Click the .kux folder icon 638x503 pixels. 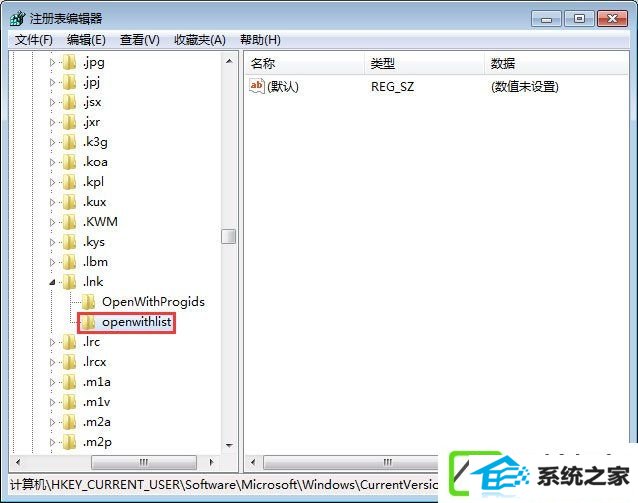tap(70, 202)
